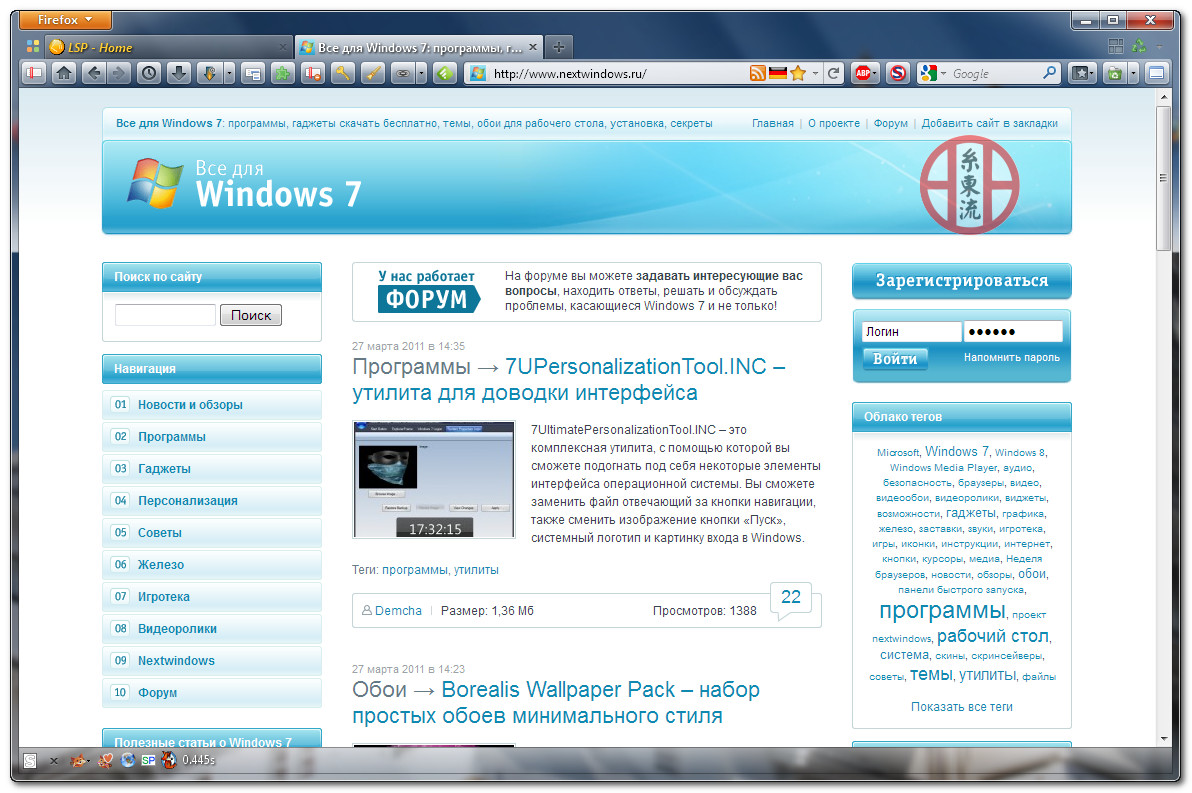Click the vertical page scrollbar thumb
1192x793 pixels.
click(1163, 178)
